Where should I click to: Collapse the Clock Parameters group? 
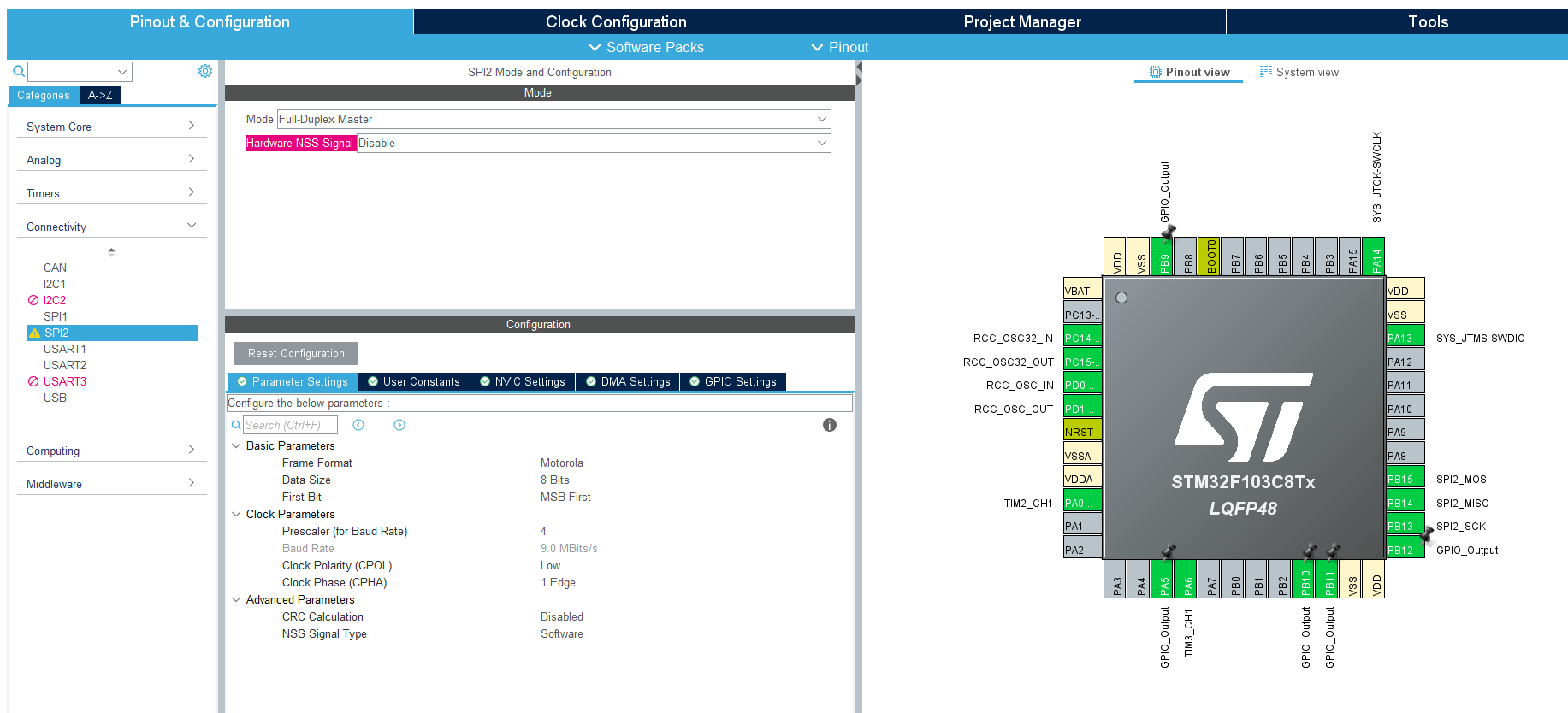tap(236, 514)
